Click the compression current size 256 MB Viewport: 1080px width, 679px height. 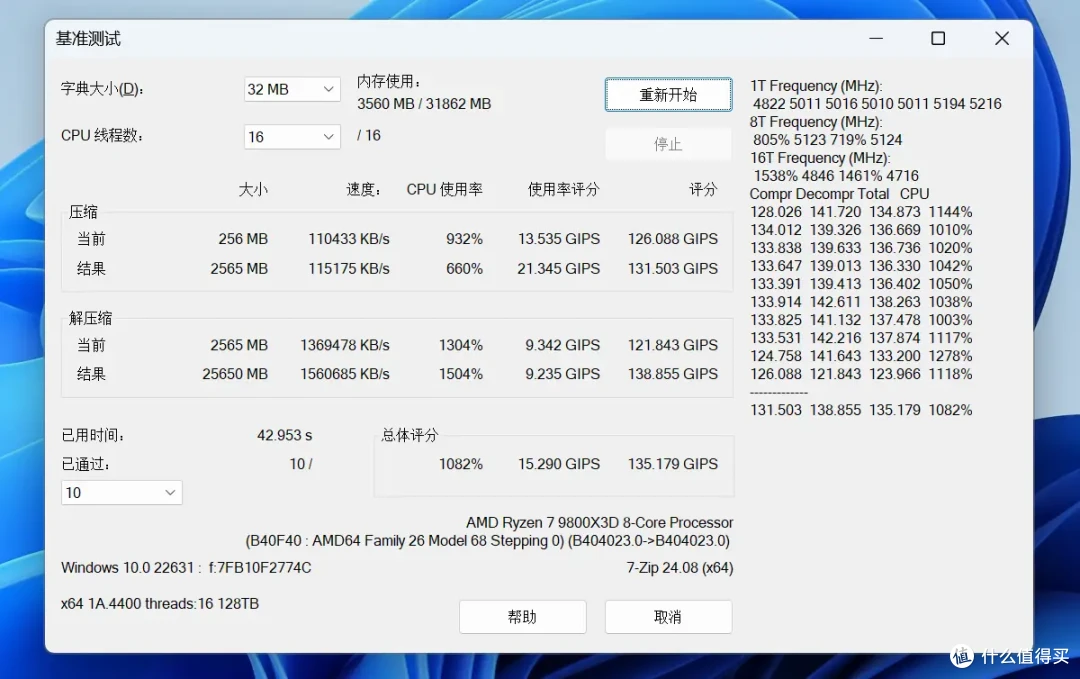[x=243, y=239]
